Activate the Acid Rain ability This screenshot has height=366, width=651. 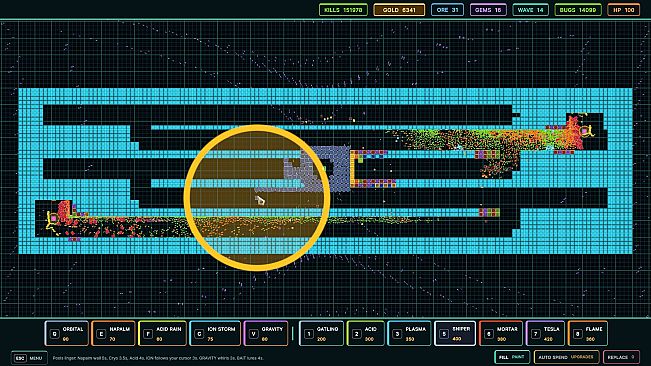pos(162,333)
